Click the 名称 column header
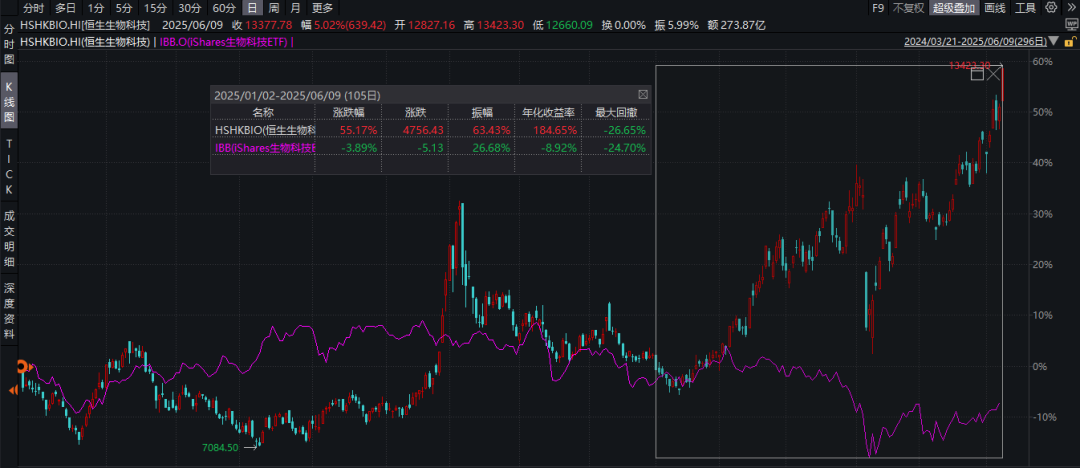The height and width of the screenshot is (468, 1080). (262, 112)
